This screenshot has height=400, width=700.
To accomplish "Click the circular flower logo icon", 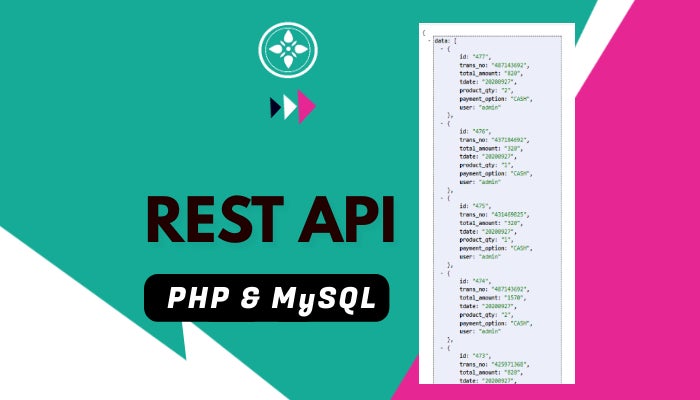I will tap(288, 50).
